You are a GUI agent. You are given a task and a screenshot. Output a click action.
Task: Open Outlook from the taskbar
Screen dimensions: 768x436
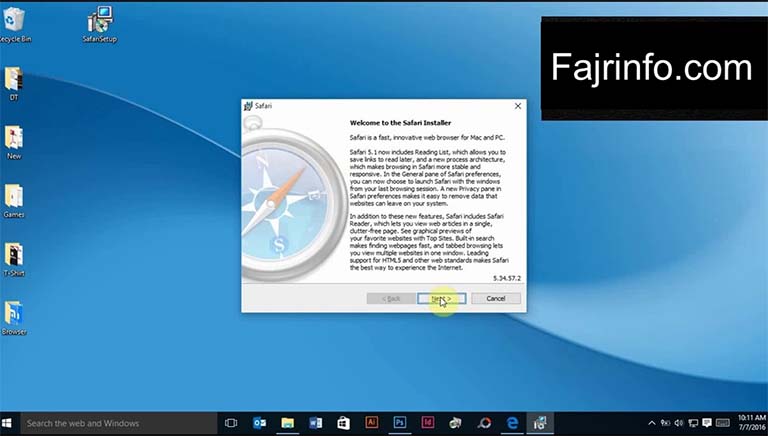(259, 423)
